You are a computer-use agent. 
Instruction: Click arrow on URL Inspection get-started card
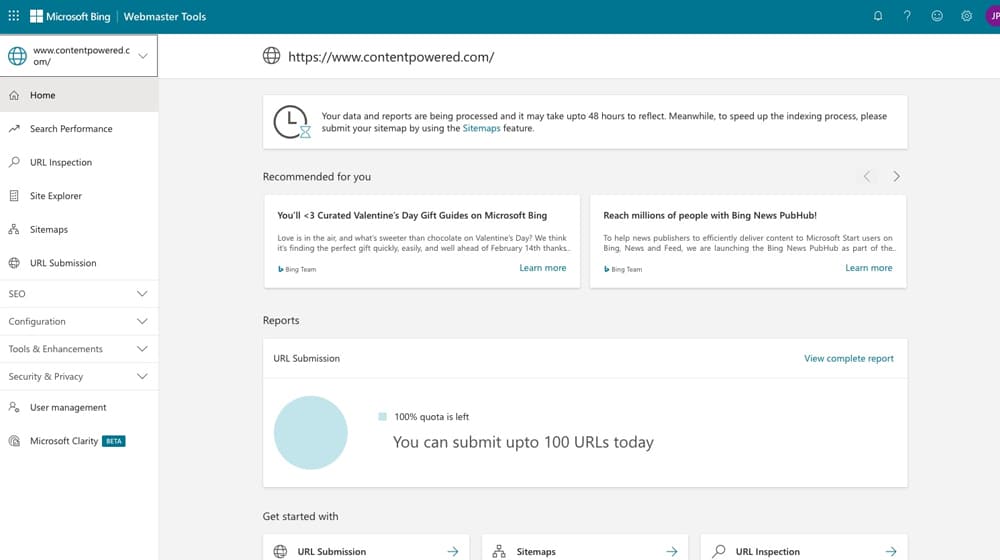pos(891,551)
